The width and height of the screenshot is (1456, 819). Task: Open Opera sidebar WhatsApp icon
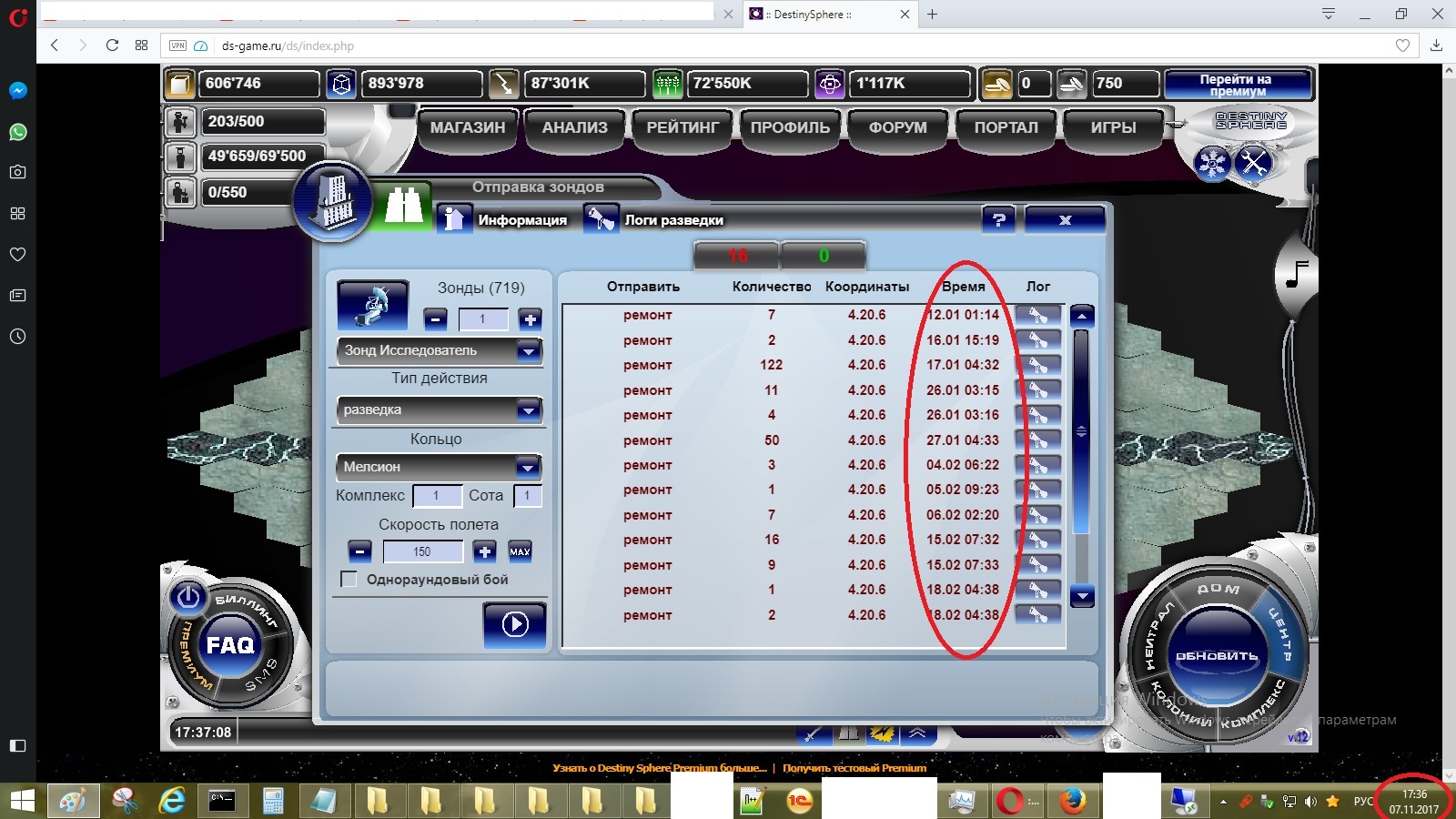click(17, 132)
